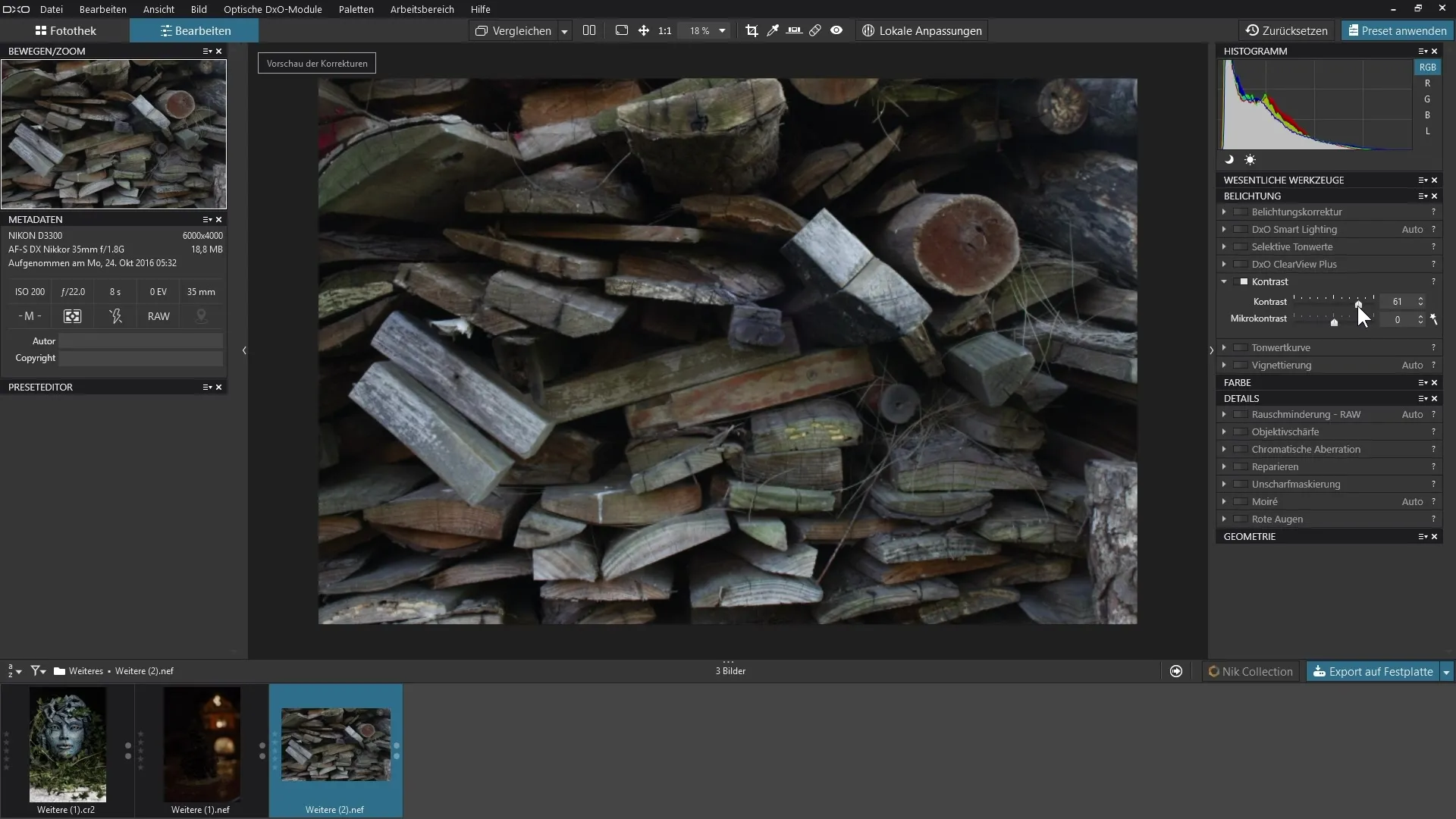Show highlight clipping sun icon

[1250, 160]
